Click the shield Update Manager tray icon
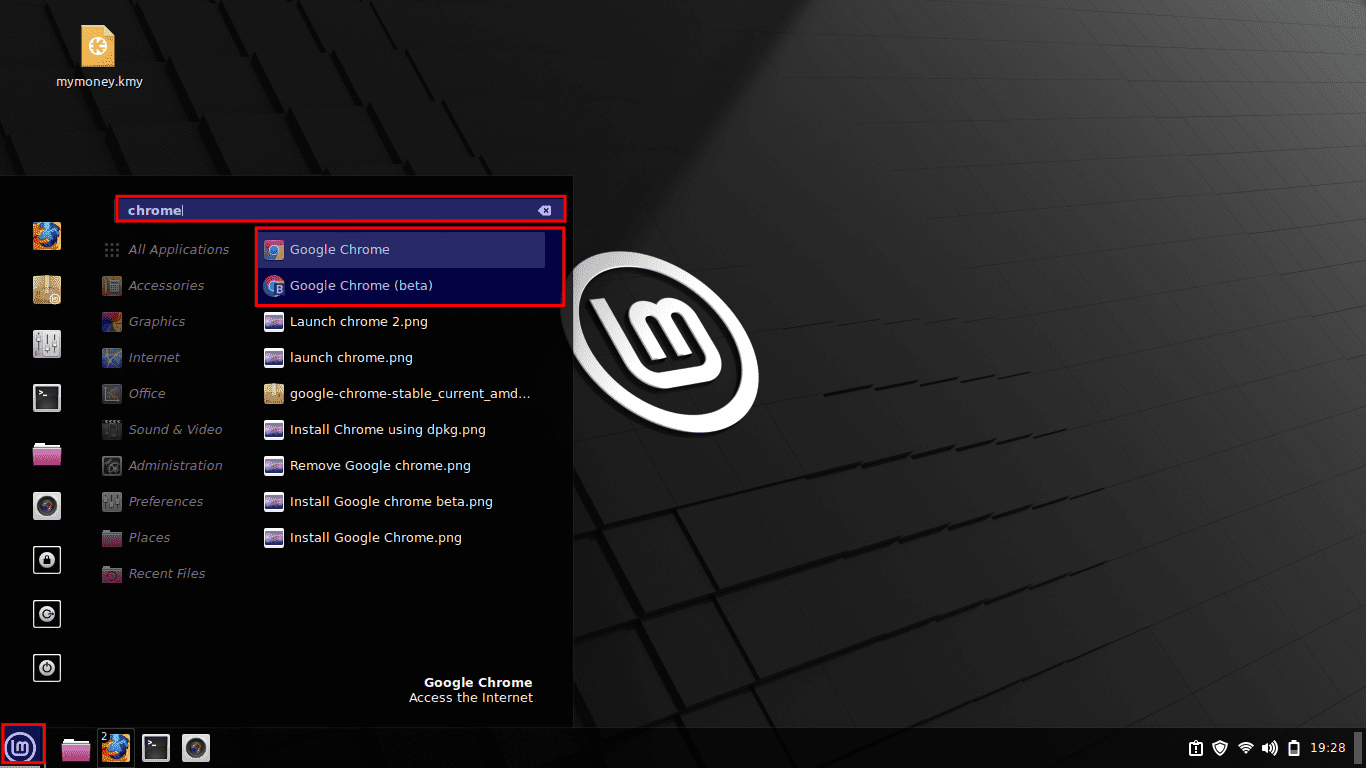 pos(1220,748)
